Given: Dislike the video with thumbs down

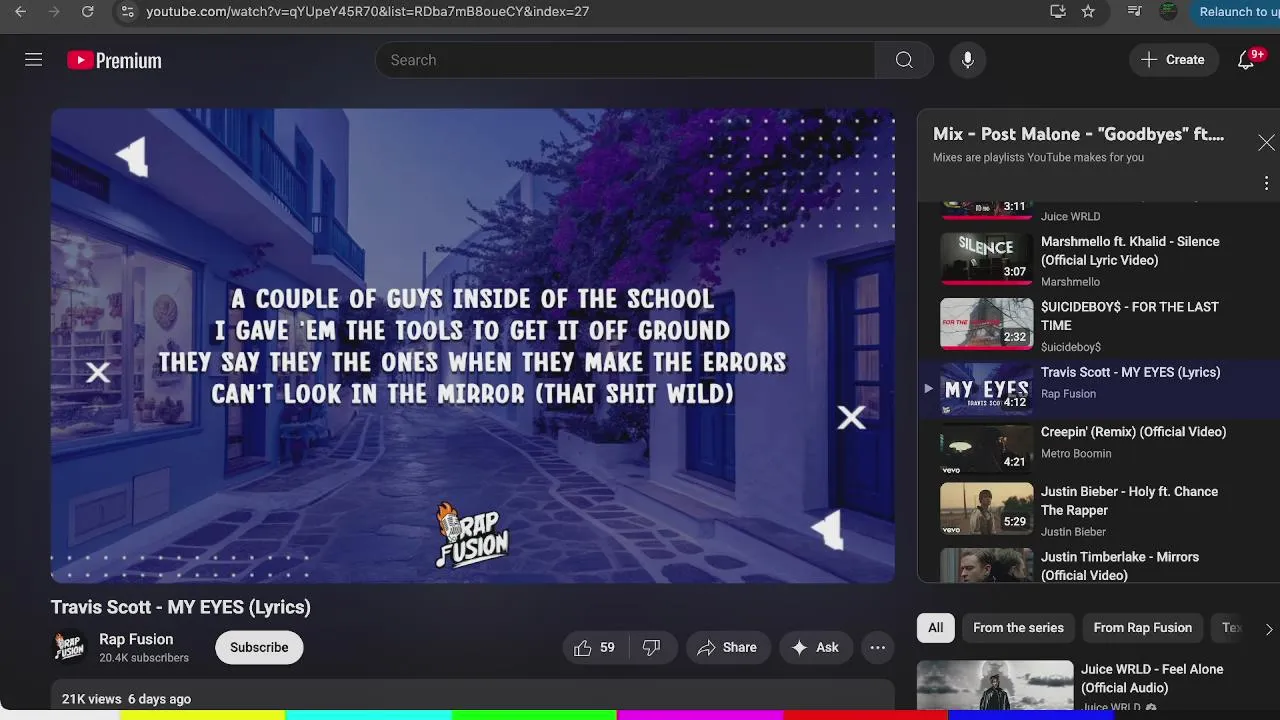Looking at the screenshot, I should coord(651,648).
